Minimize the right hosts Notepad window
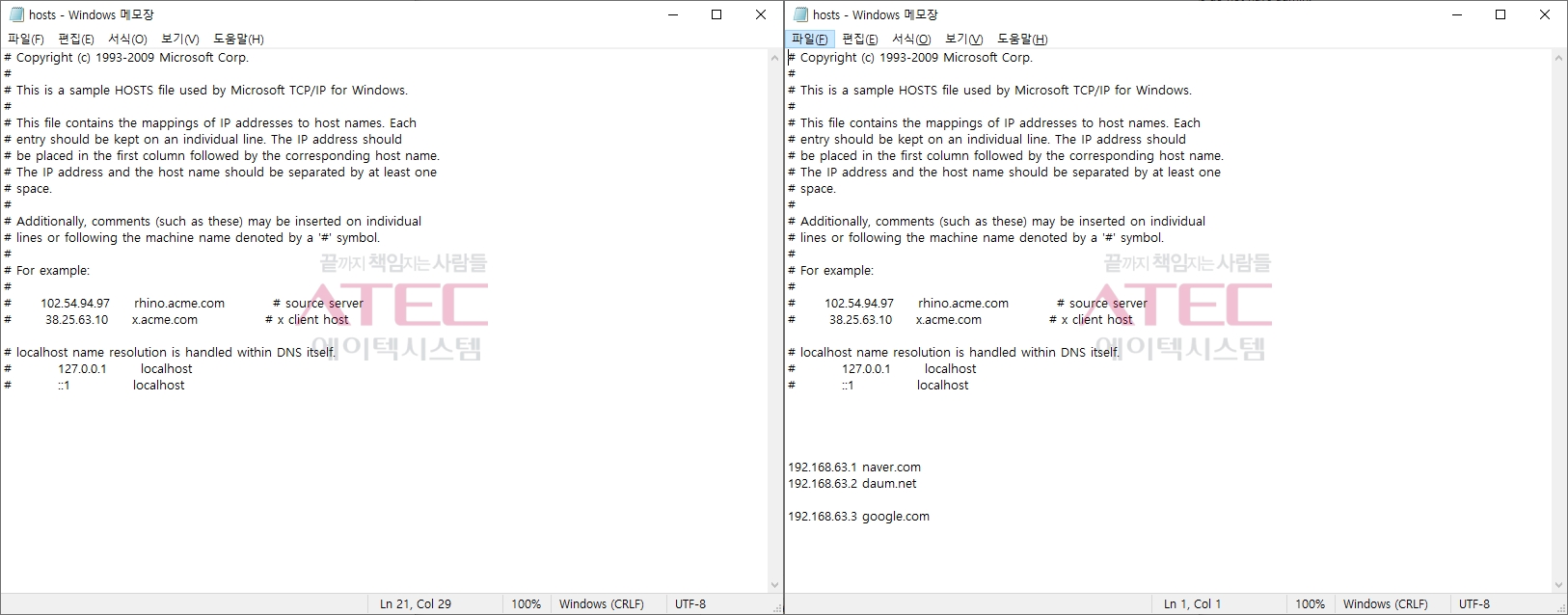1568x615 pixels. 1456,14
